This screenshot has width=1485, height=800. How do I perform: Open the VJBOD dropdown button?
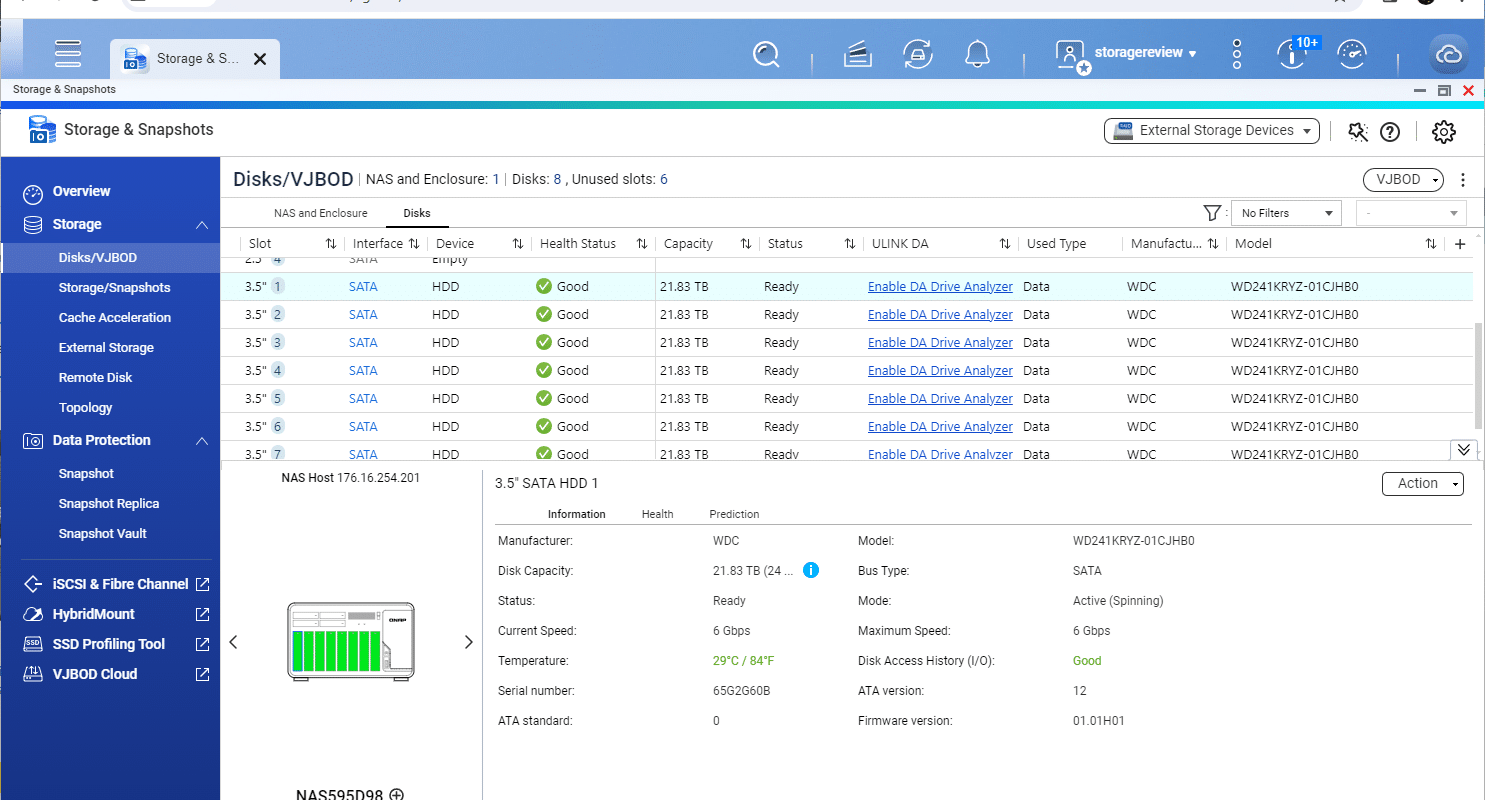point(1403,180)
